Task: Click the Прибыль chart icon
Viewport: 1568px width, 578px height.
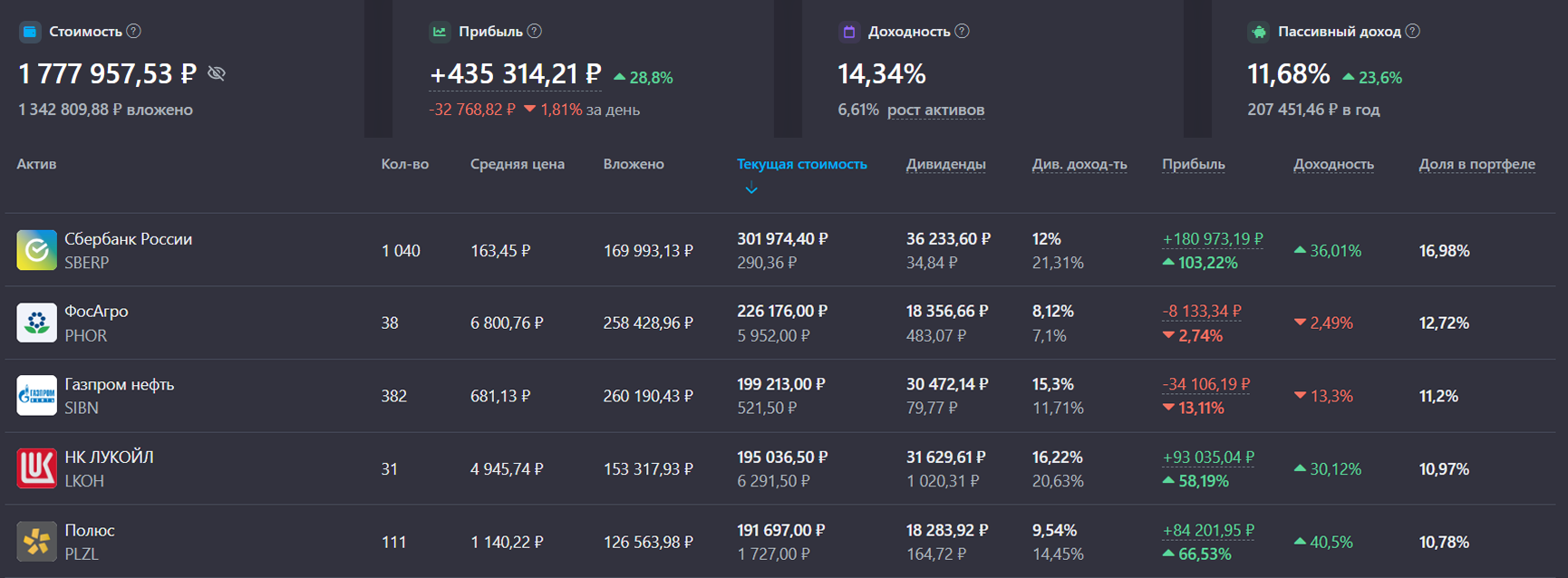Action: click(x=440, y=32)
